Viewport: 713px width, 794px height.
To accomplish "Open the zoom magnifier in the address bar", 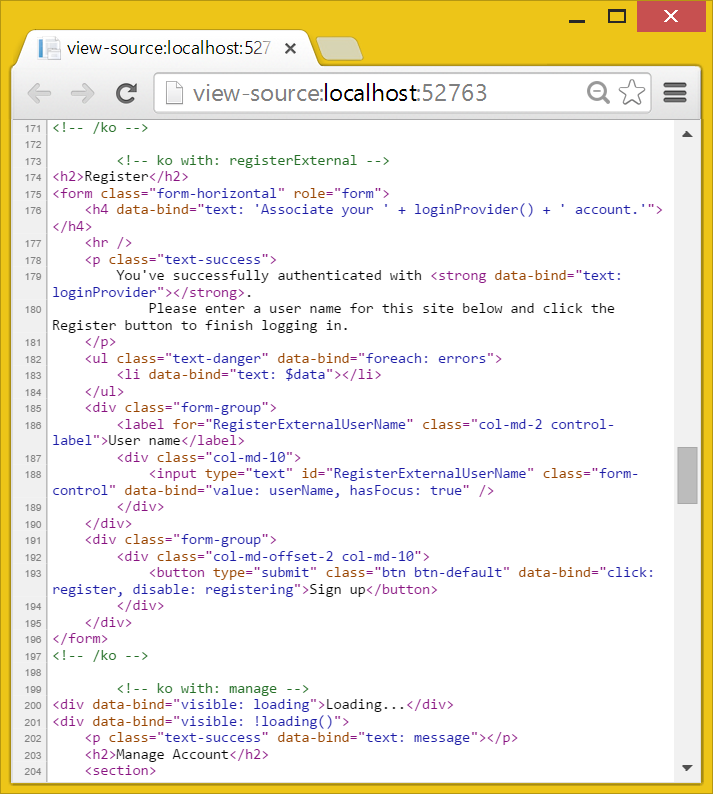I will click(x=598, y=93).
